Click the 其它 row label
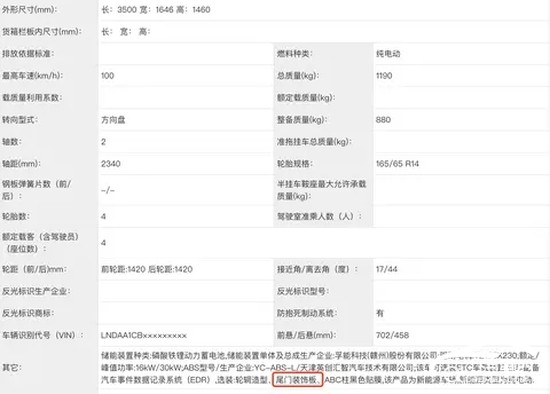This screenshot has width=550, height=394. click(12, 368)
